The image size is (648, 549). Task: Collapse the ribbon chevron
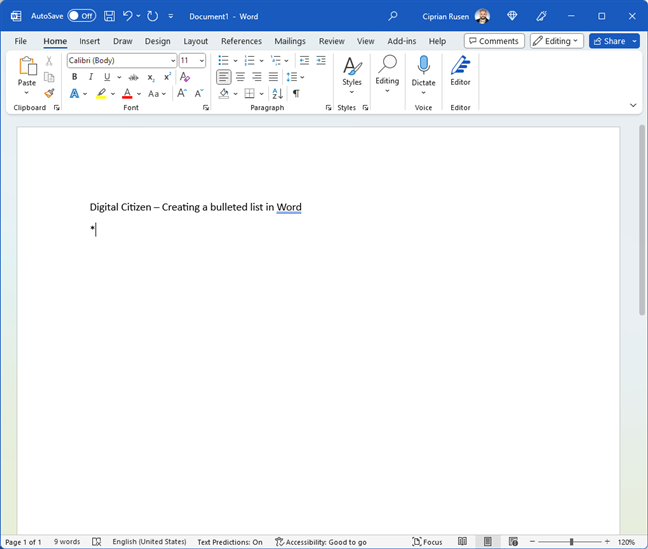[x=633, y=105]
